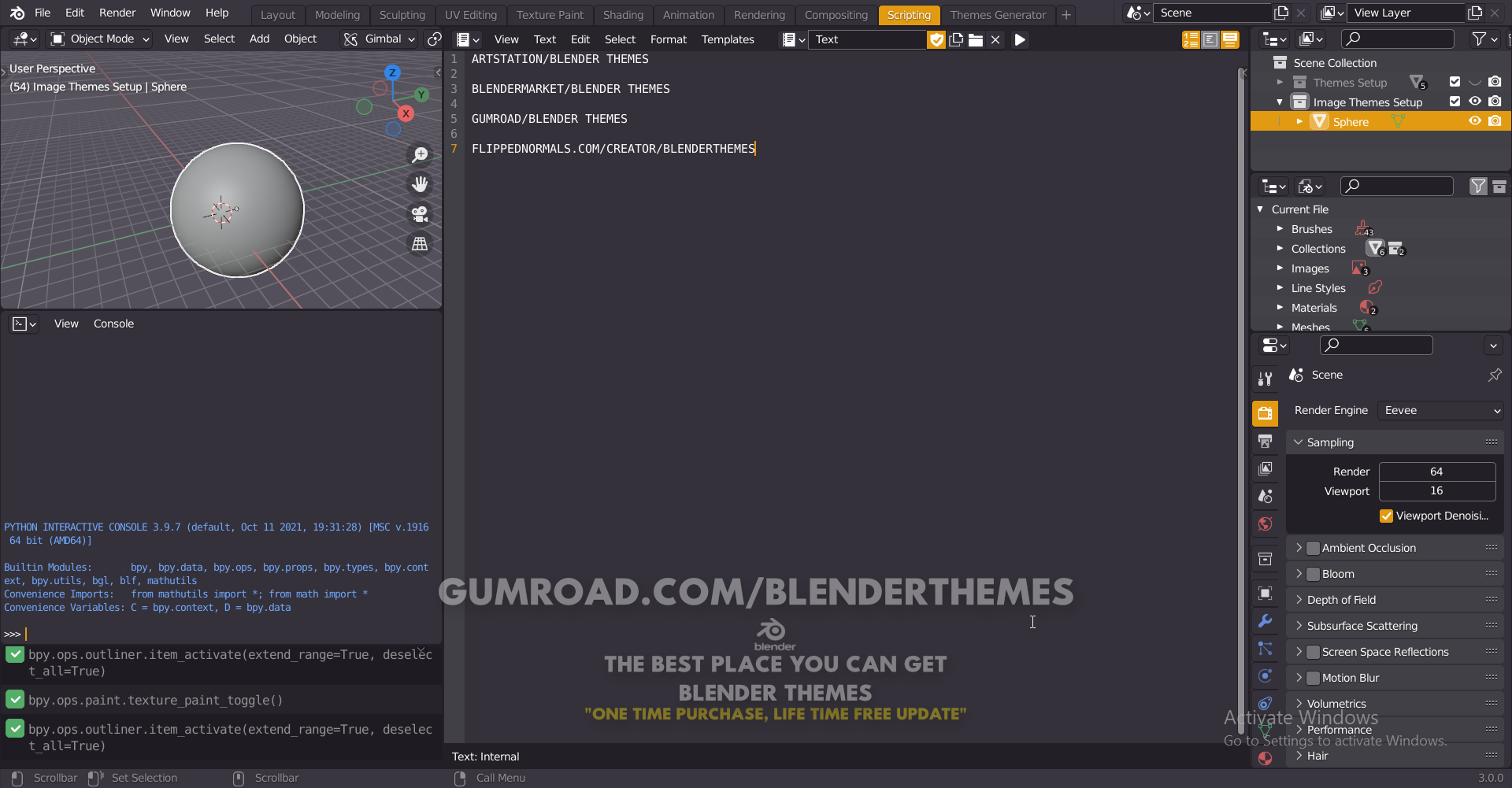Toggle word wrap display

[1210, 39]
